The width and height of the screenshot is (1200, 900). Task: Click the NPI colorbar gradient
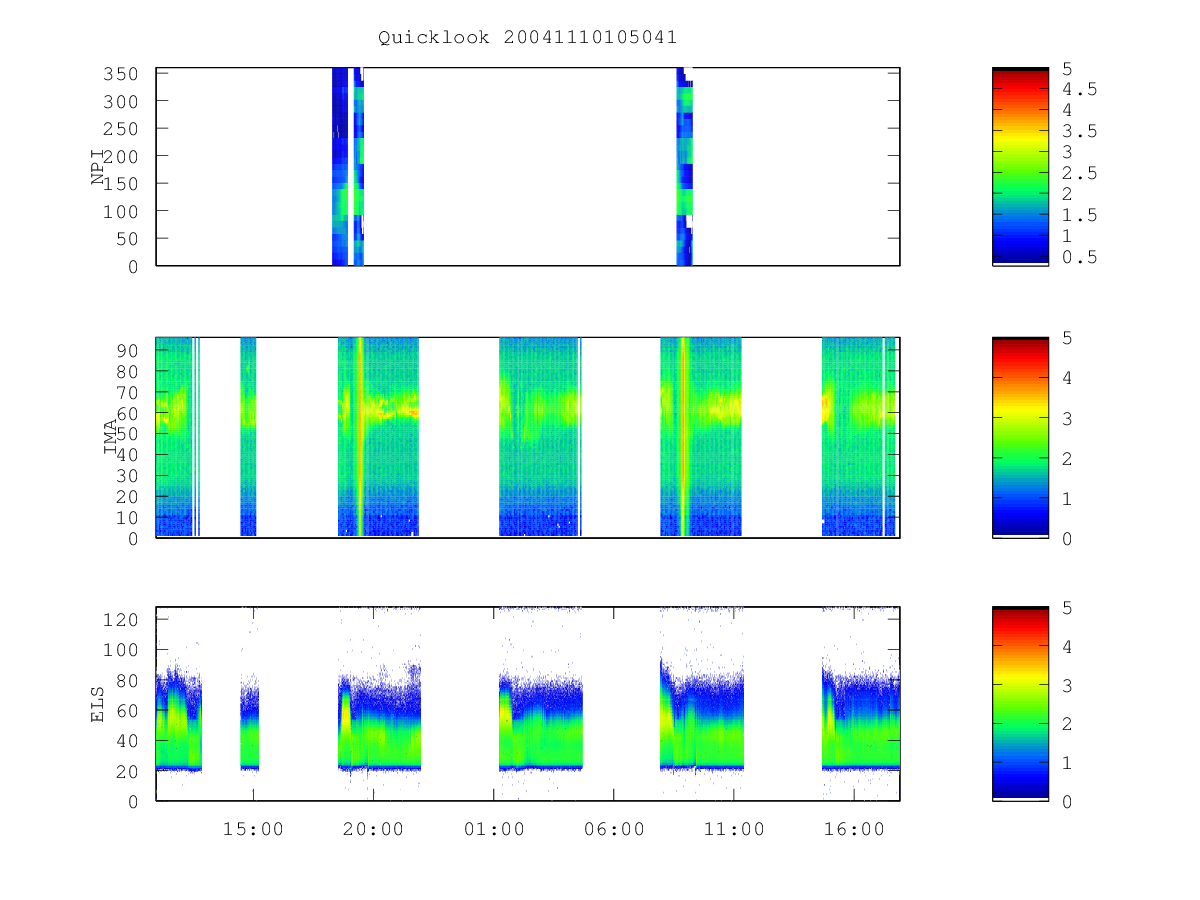(1020, 167)
